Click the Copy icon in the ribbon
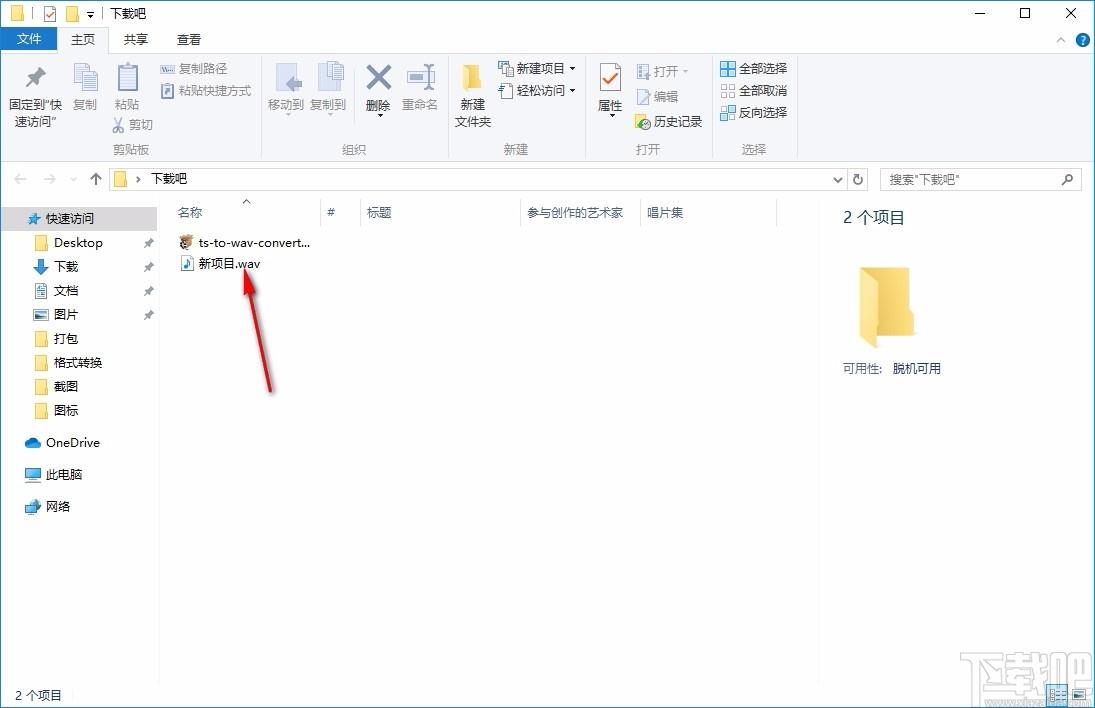This screenshot has width=1095, height=708. point(85,78)
